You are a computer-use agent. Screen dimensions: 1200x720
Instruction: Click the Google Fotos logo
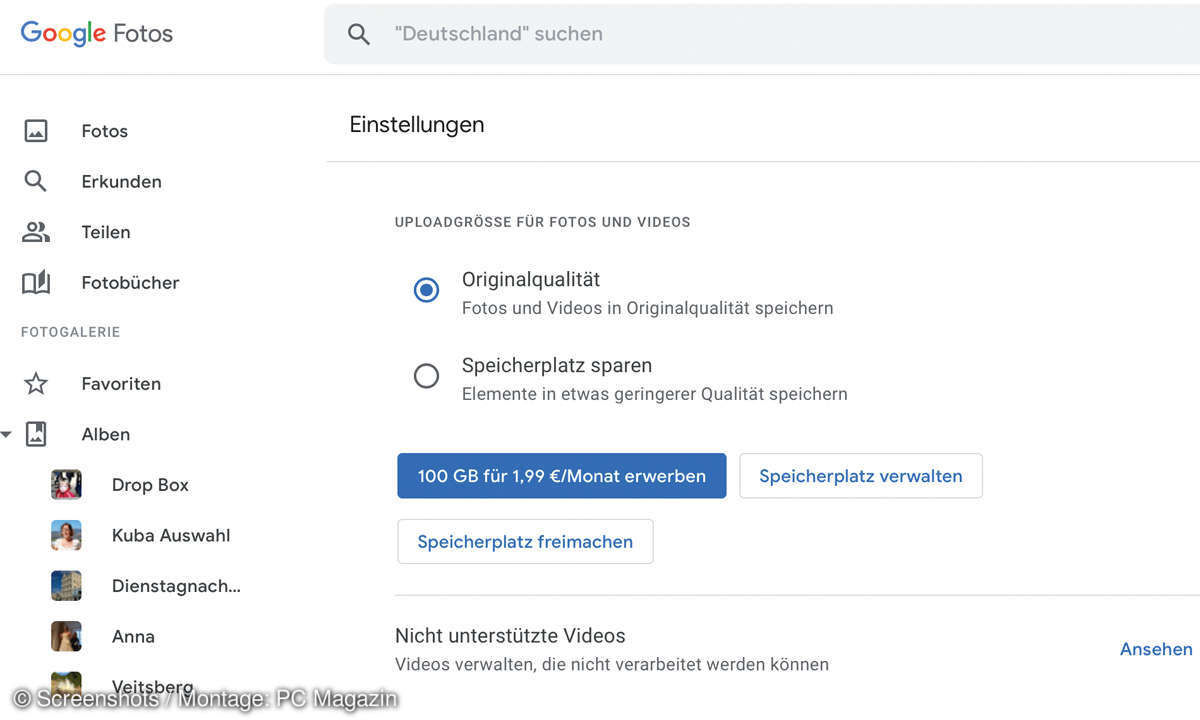click(x=97, y=33)
